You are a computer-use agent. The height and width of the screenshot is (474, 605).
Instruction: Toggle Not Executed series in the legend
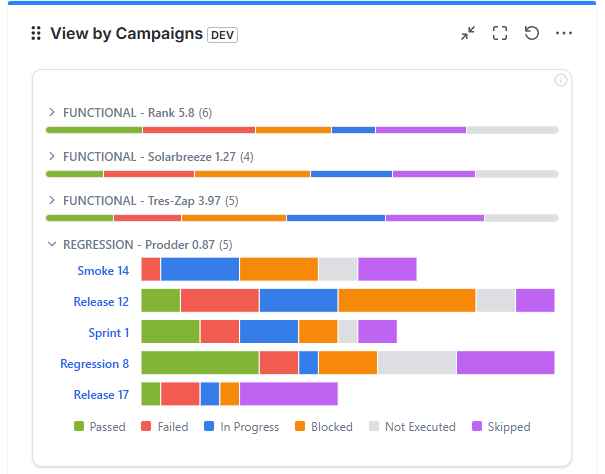pos(412,427)
